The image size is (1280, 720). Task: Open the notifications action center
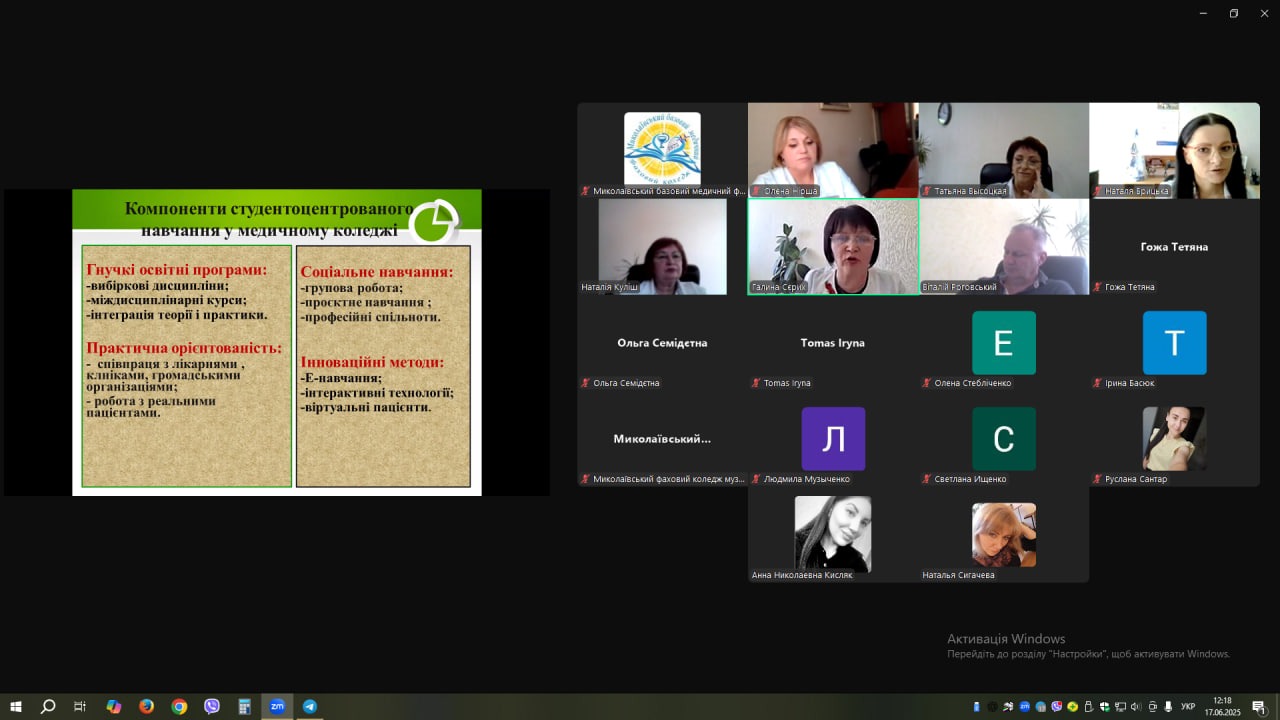[1259, 707]
